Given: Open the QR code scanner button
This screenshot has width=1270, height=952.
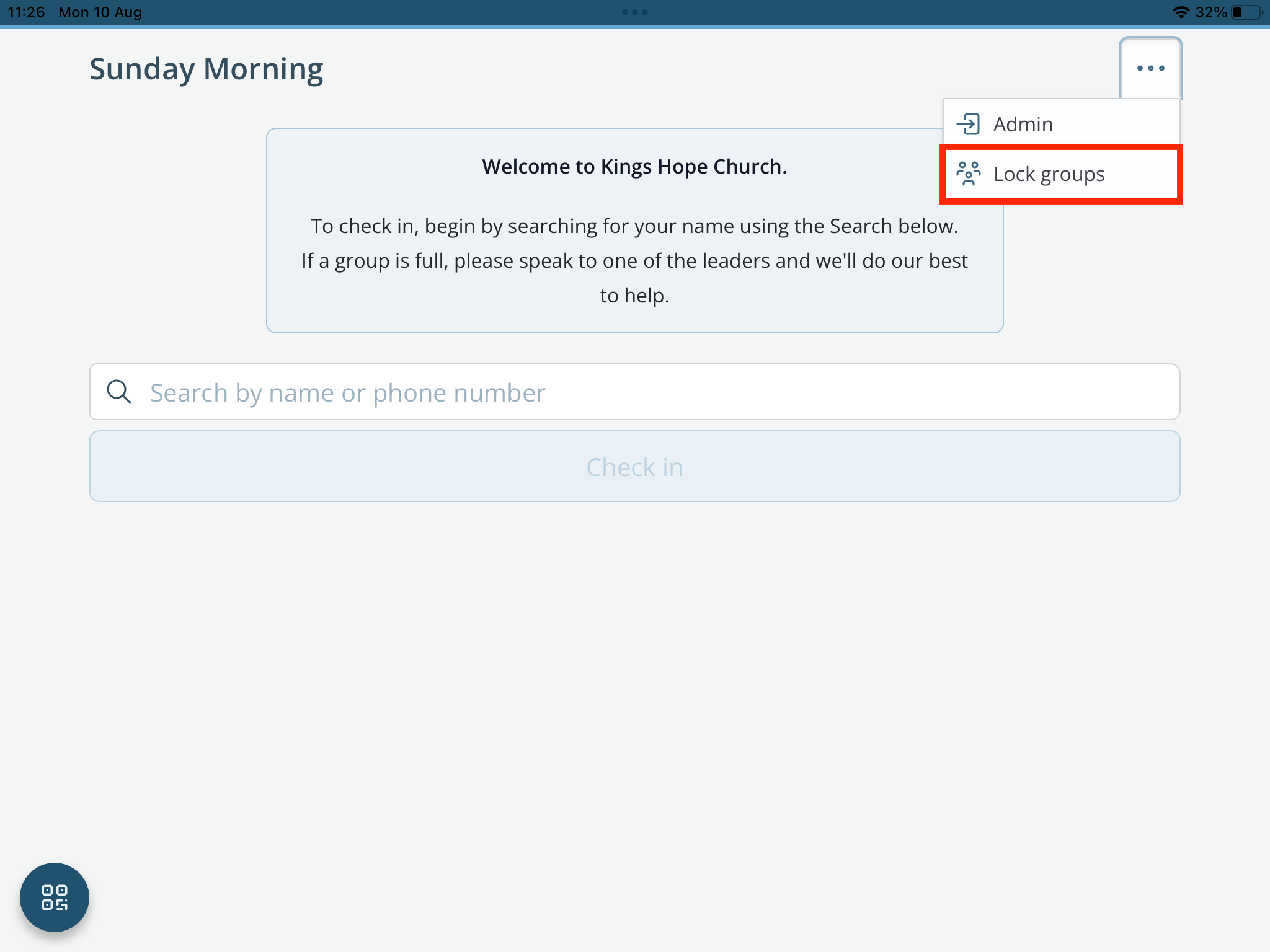Looking at the screenshot, I should tap(55, 897).
